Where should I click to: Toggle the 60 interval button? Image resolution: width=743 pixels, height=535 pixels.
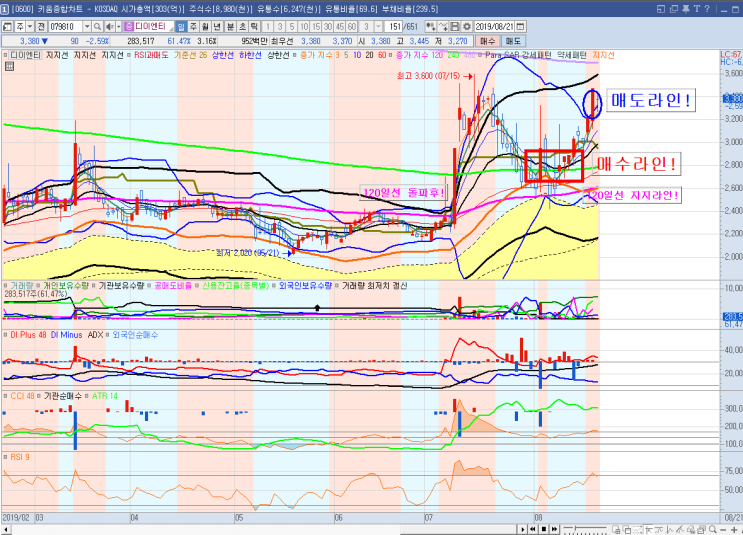(x=352, y=27)
